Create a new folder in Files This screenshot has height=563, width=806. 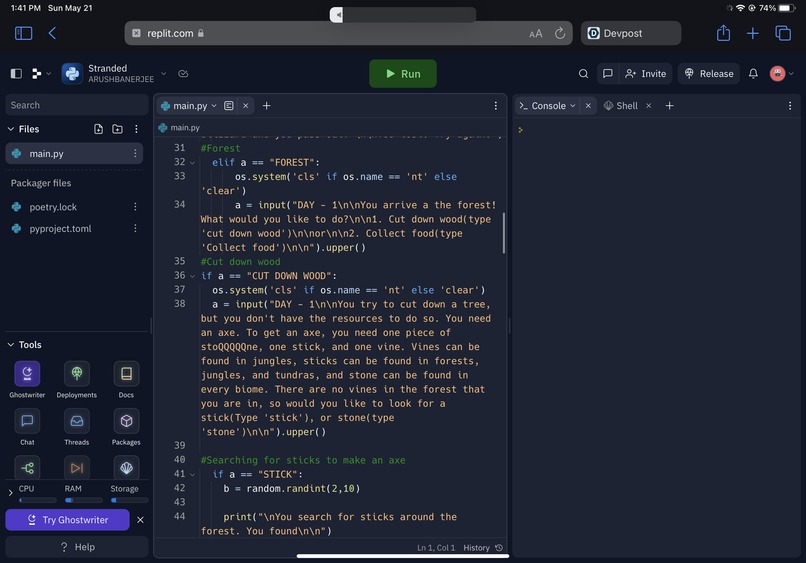coord(117,129)
